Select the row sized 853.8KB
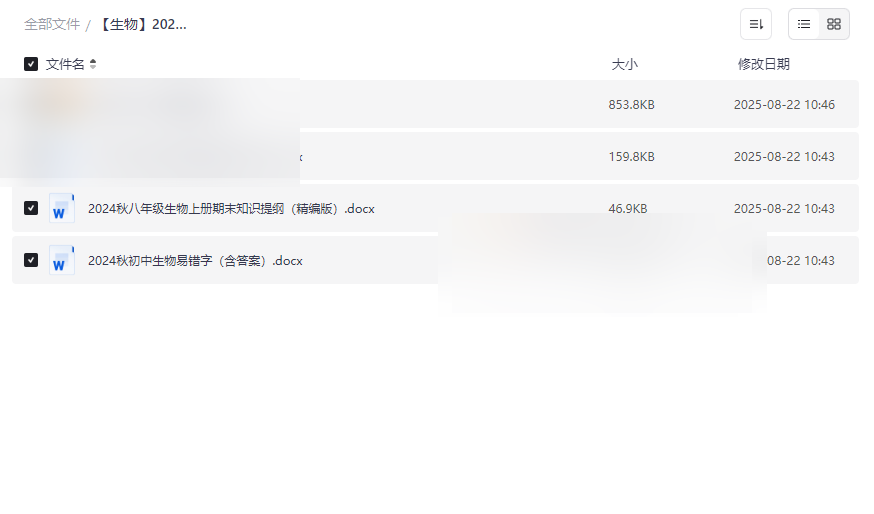 pyautogui.click(x=435, y=104)
